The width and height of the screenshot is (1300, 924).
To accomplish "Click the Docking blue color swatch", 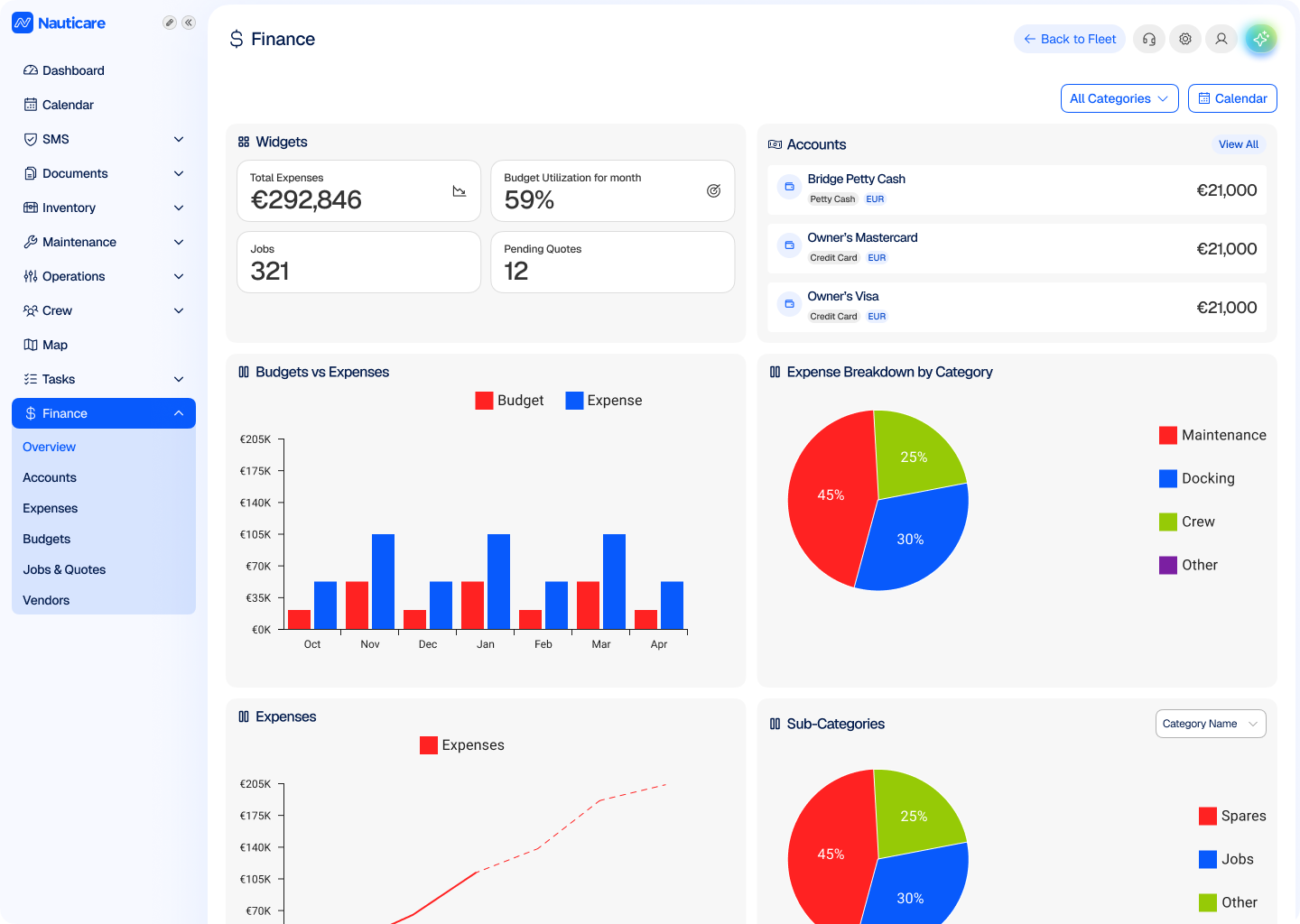I will point(1168,478).
